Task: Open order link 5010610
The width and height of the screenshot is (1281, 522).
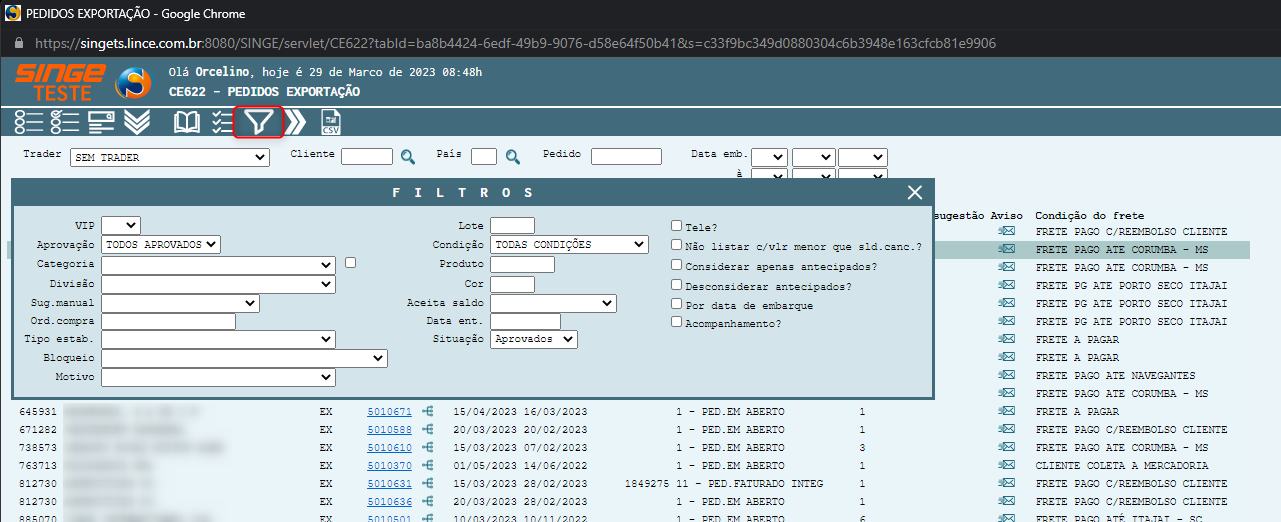Action: point(389,448)
